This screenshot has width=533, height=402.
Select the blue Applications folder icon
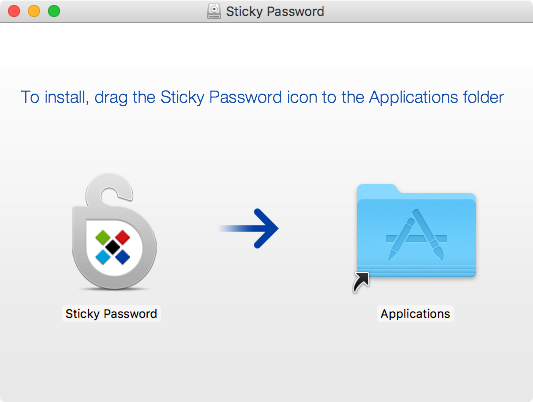(x=416, y=231)
